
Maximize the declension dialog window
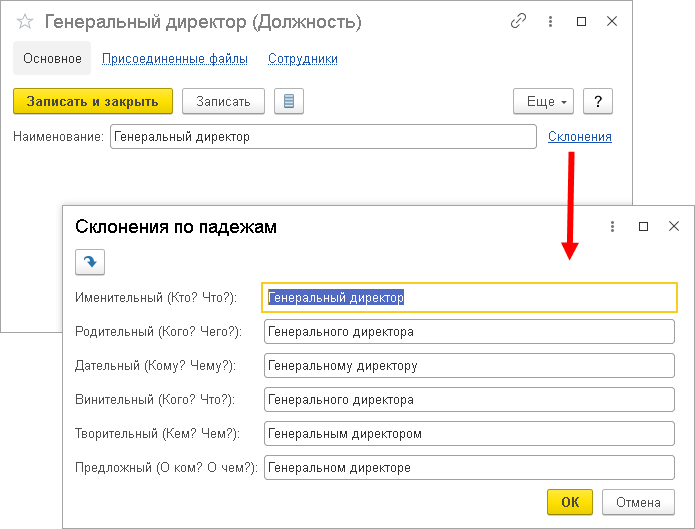tap(643, 227)
